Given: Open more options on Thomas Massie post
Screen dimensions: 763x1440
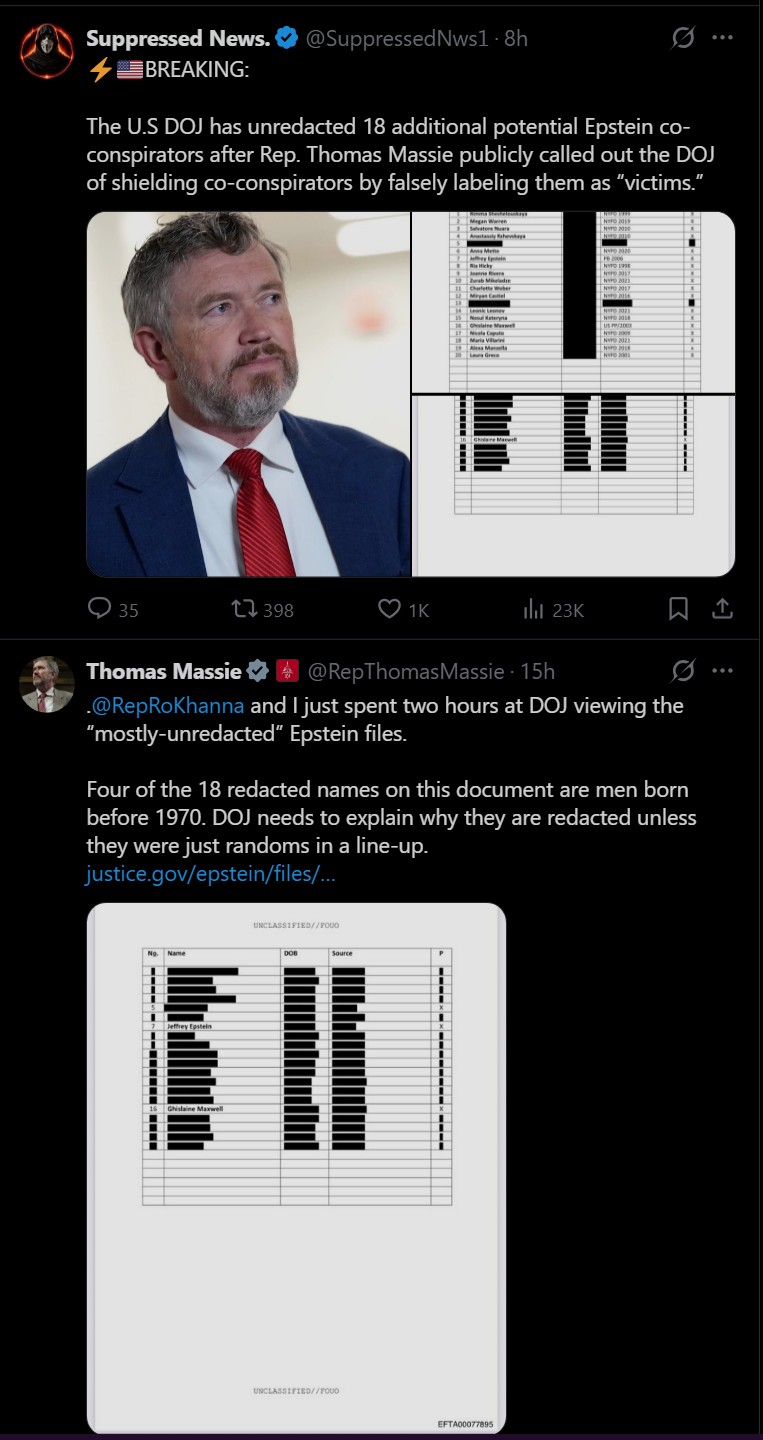Looking at the screenshot, I should pos(722,670).
